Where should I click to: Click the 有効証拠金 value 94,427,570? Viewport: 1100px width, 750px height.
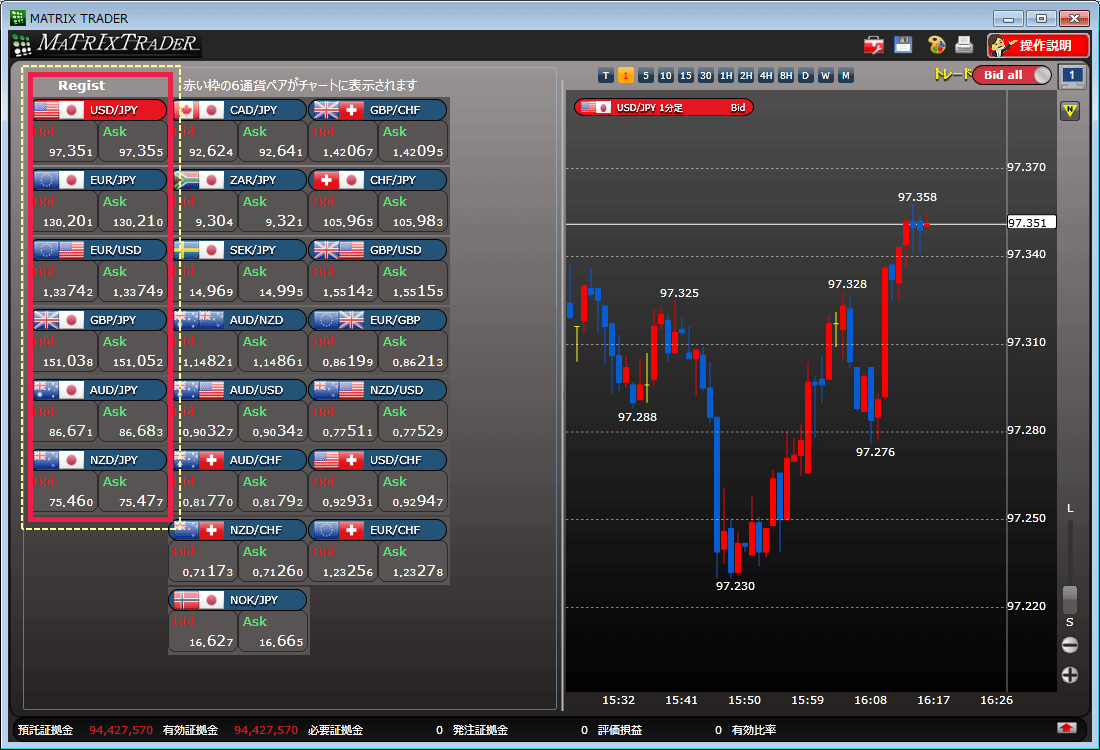click(x=266, y=730)
